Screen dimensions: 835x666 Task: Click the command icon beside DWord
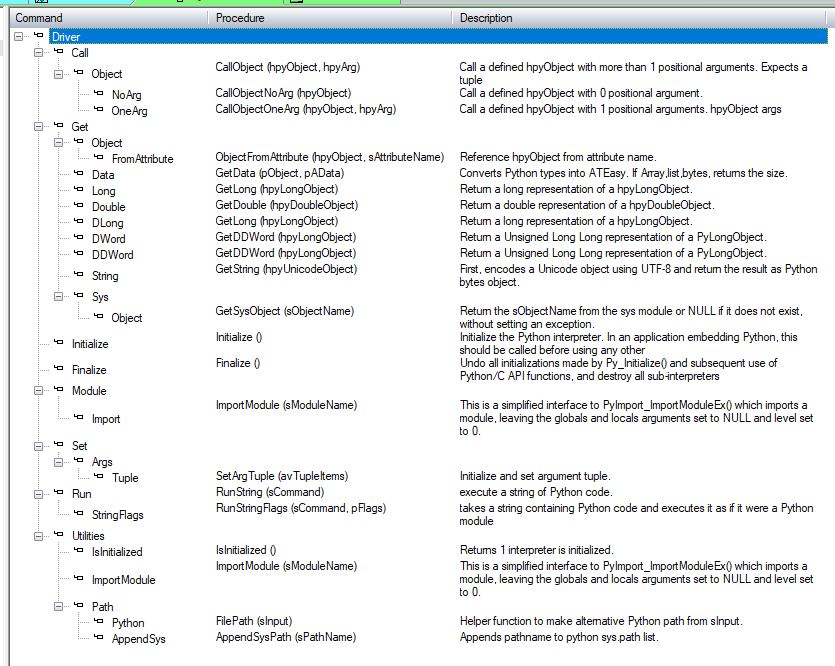click(79, 237)
